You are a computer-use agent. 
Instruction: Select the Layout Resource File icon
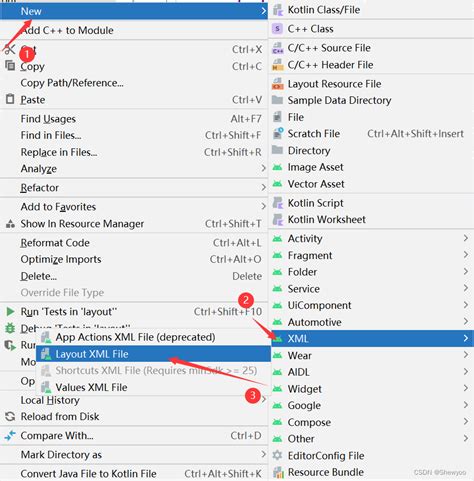point(277,84)
